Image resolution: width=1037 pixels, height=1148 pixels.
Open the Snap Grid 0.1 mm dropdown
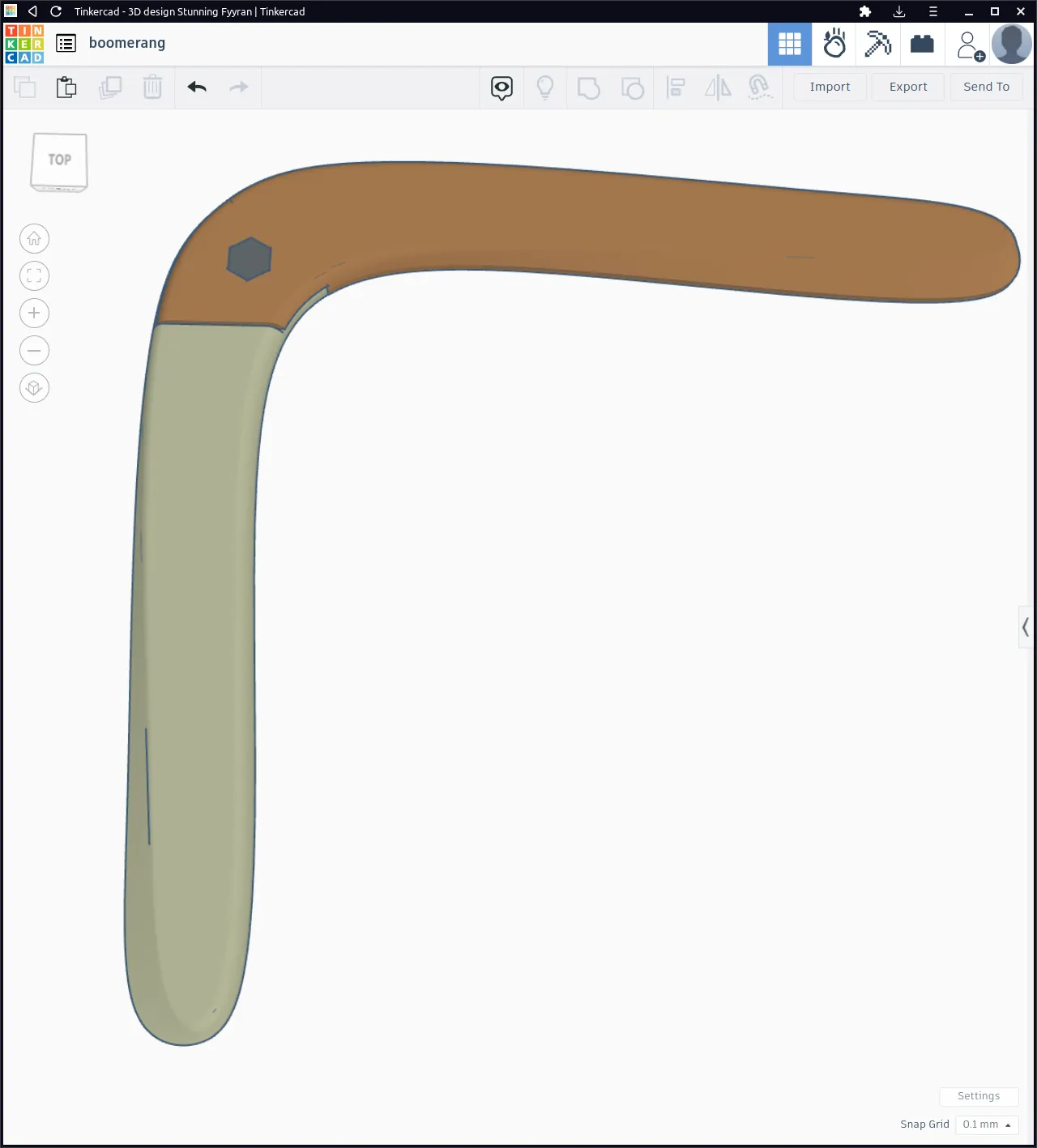[x=986, y=1125]
